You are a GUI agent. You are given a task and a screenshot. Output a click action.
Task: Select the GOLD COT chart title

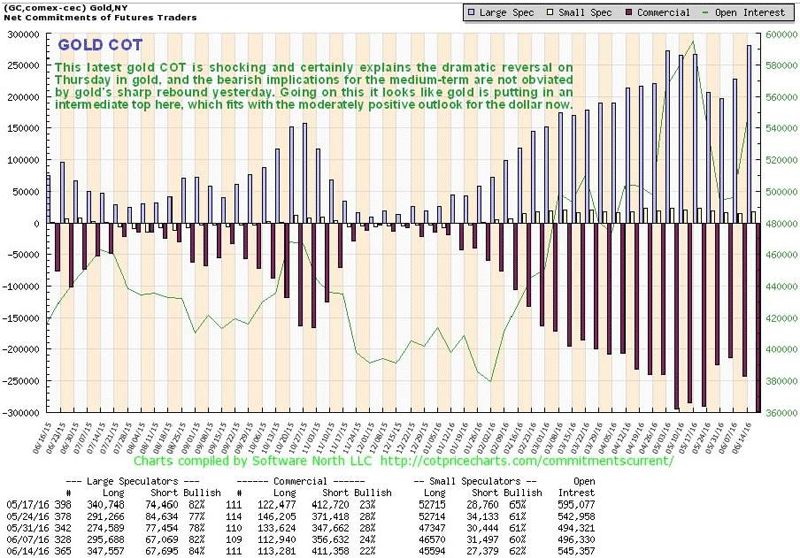coord(98,45)
